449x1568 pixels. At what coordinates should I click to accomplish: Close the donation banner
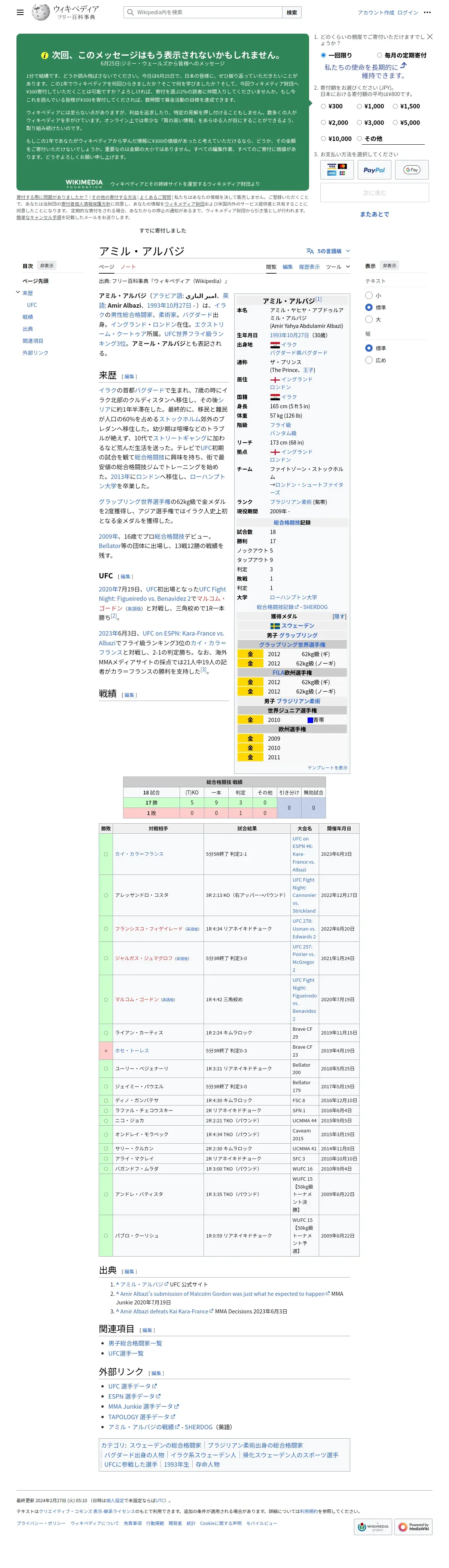(430, 37)
